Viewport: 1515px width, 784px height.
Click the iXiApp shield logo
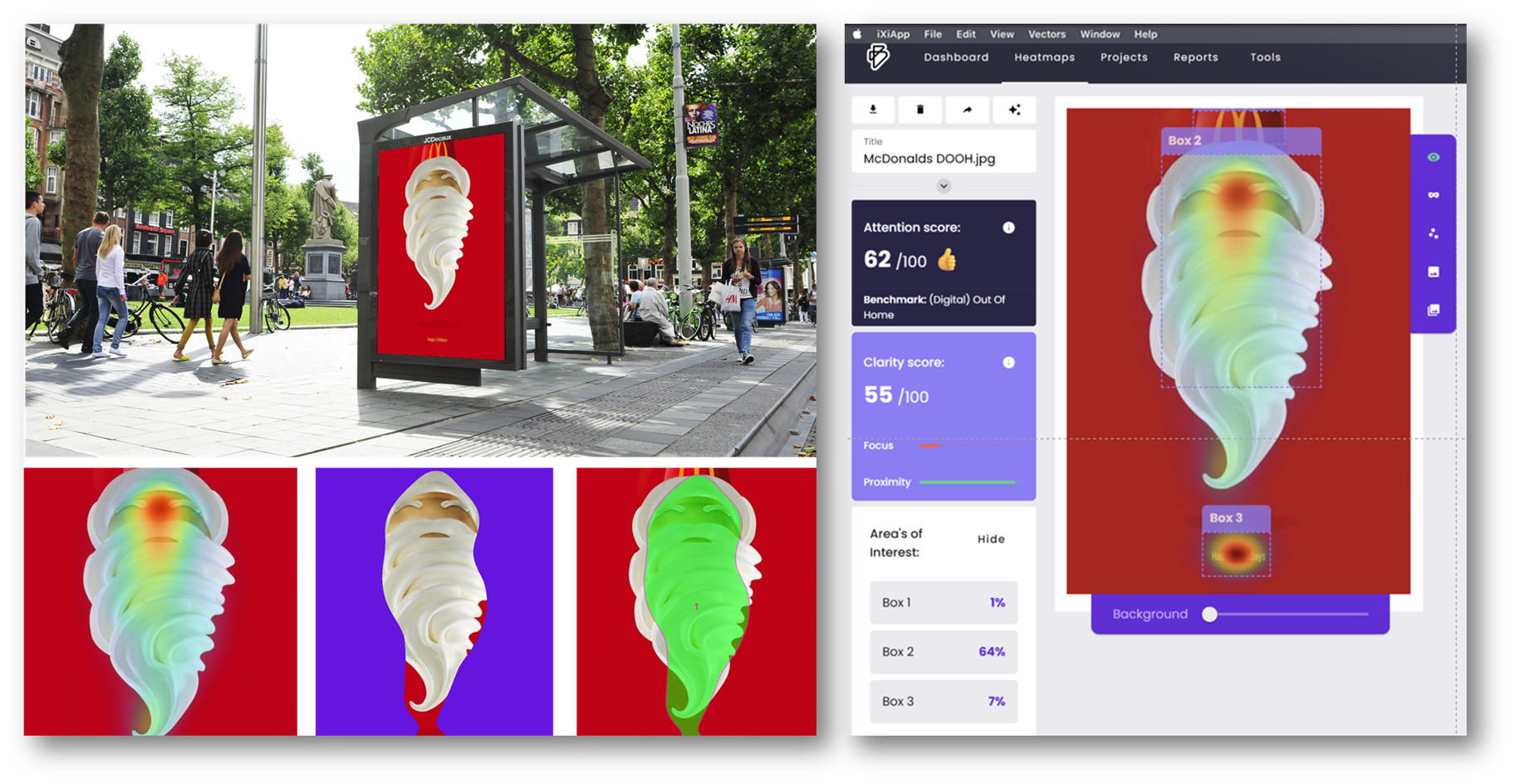878,56
